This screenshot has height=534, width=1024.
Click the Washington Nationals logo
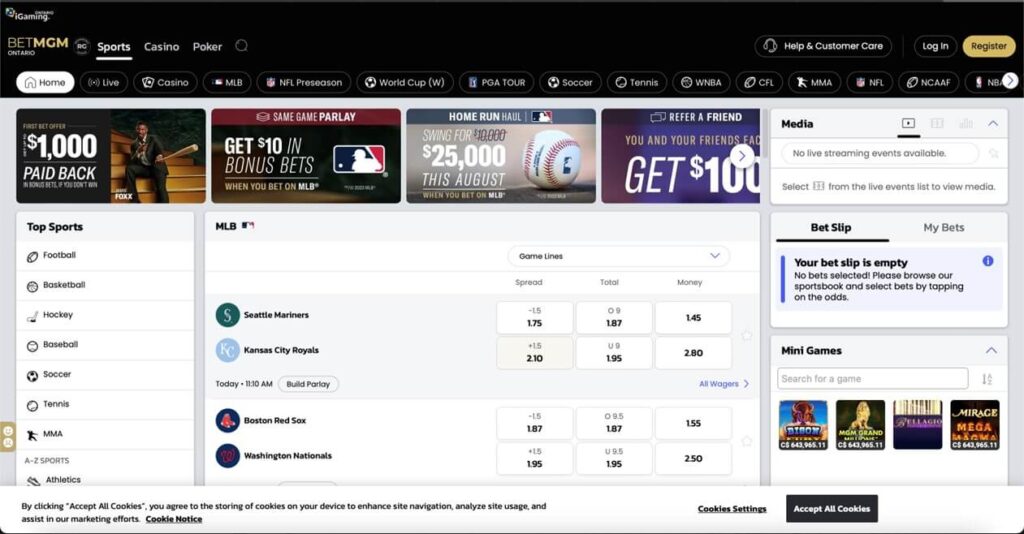[227, 456]
